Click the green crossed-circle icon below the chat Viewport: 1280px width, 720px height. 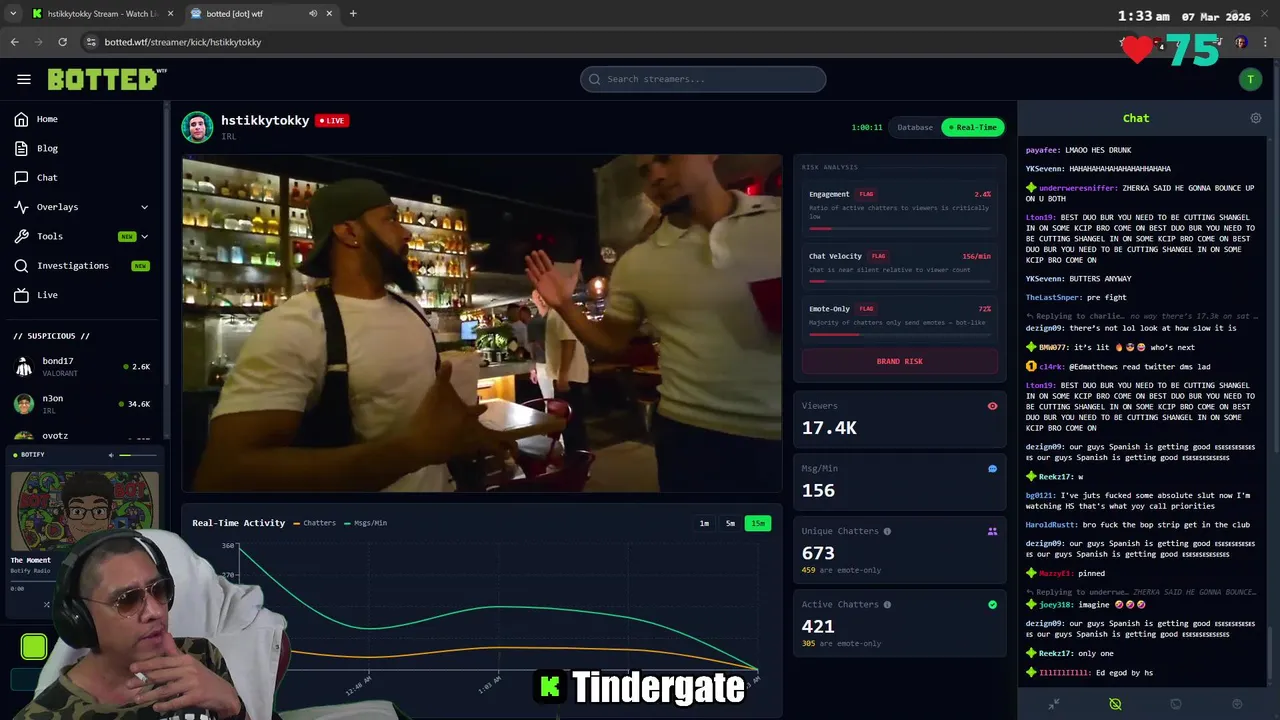point(1115,704)
